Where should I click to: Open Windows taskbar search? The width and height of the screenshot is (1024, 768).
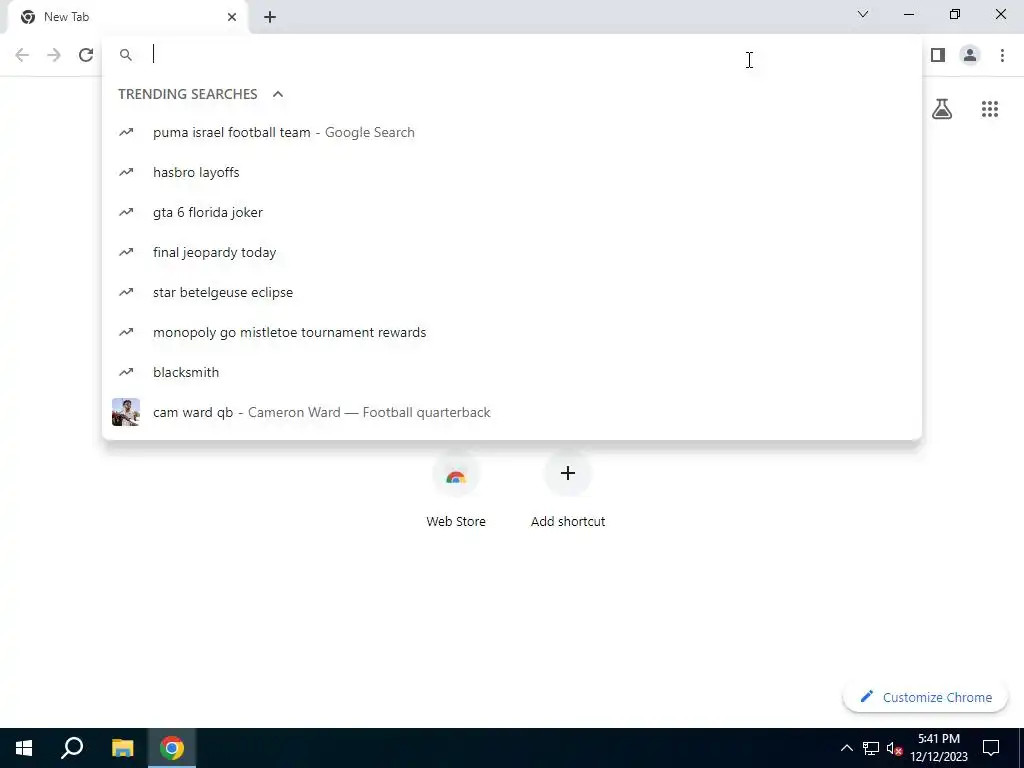click(x=72, y=748)
